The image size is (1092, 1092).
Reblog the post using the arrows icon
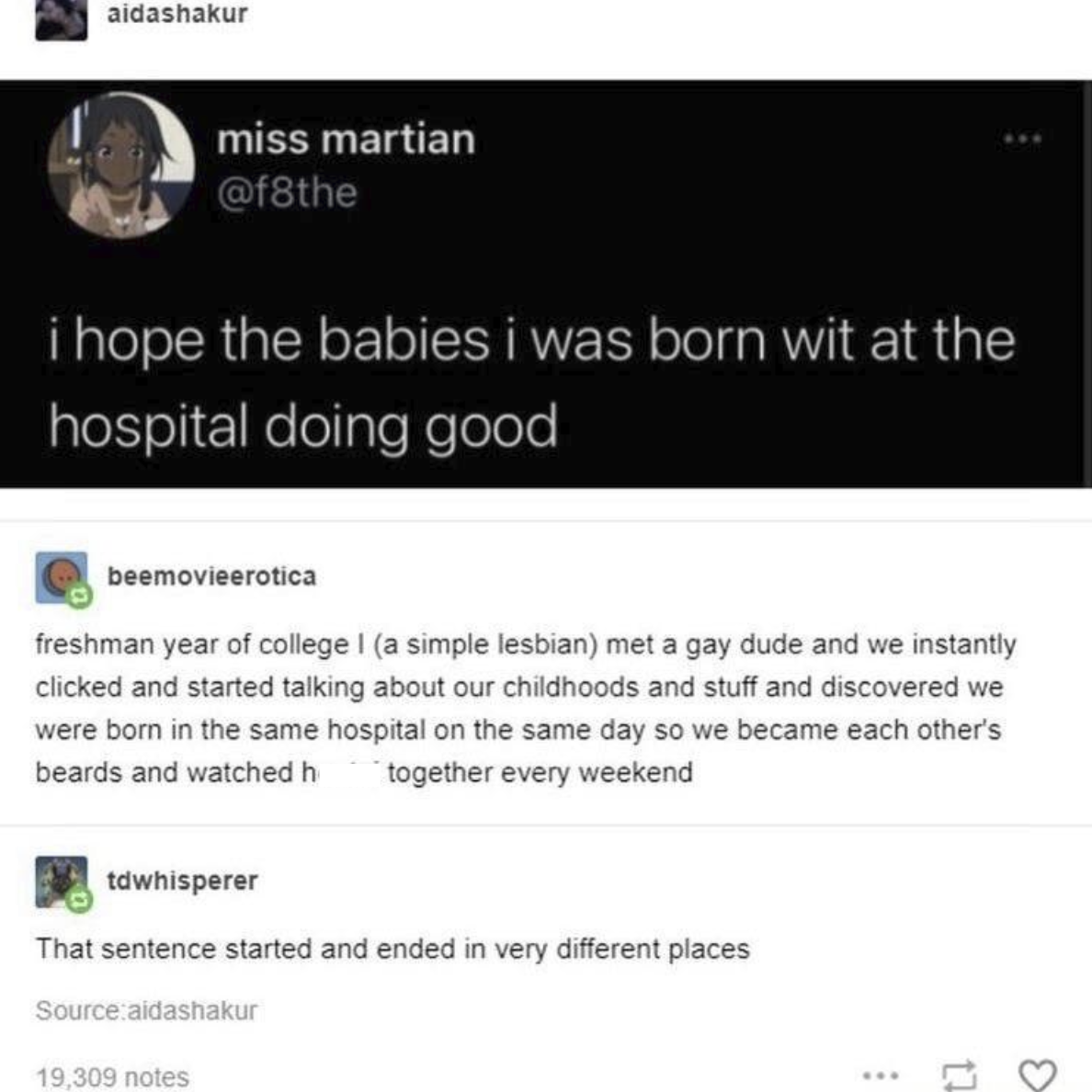click(960, 1074)
